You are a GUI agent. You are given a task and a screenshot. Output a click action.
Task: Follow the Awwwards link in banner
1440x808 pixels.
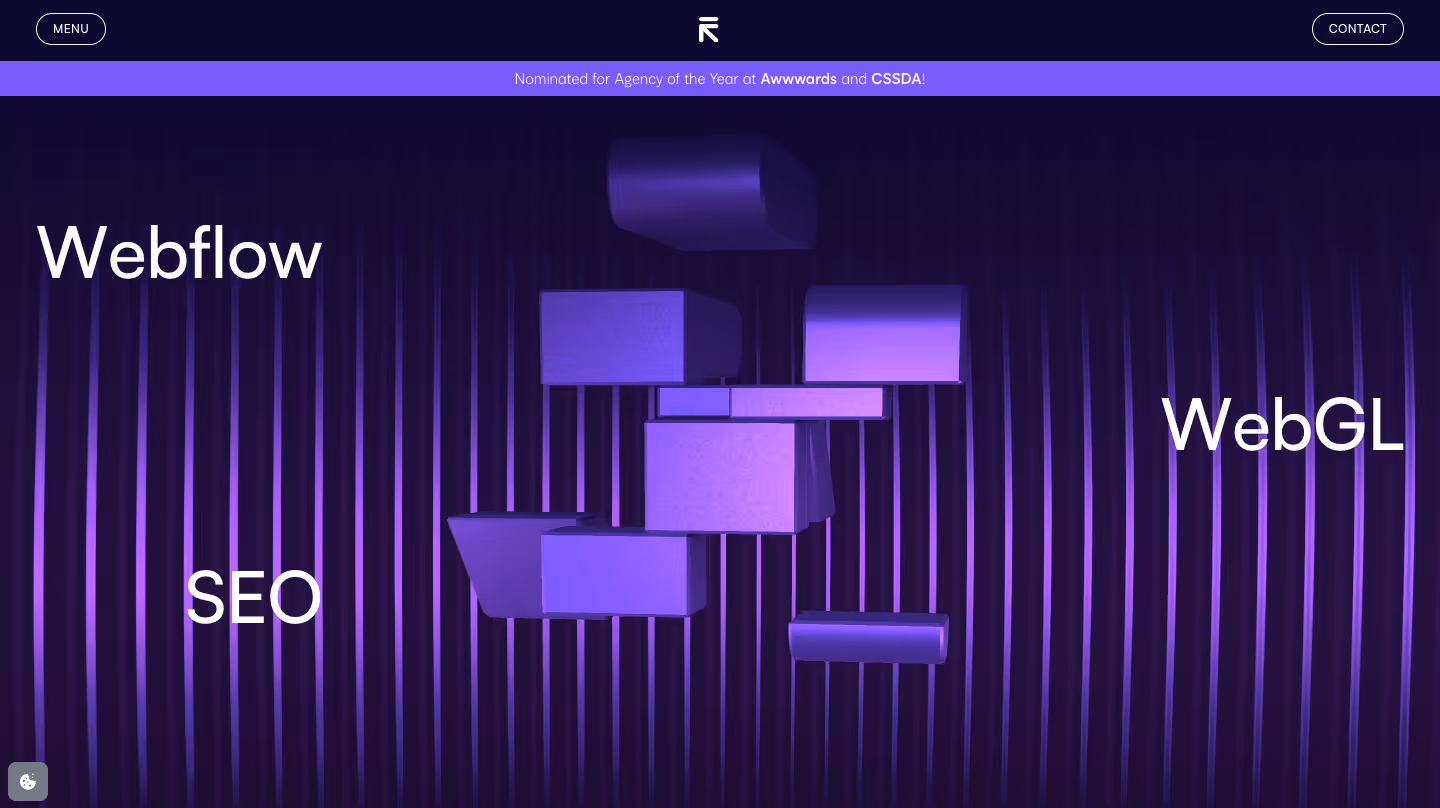click(x=798, y=79)
